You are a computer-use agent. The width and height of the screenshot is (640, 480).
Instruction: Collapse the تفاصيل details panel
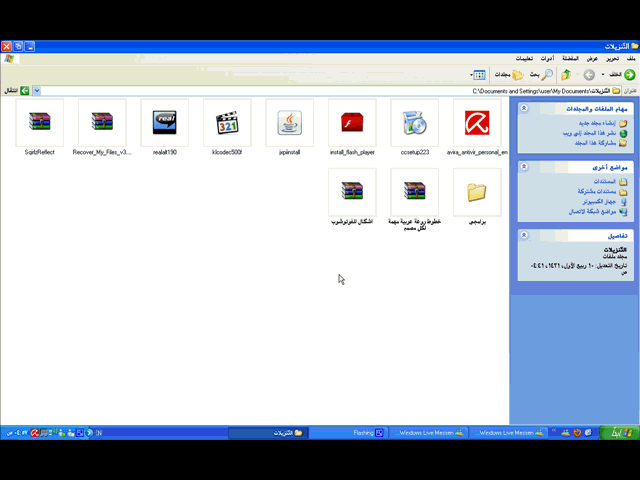[x=524, y=235]
